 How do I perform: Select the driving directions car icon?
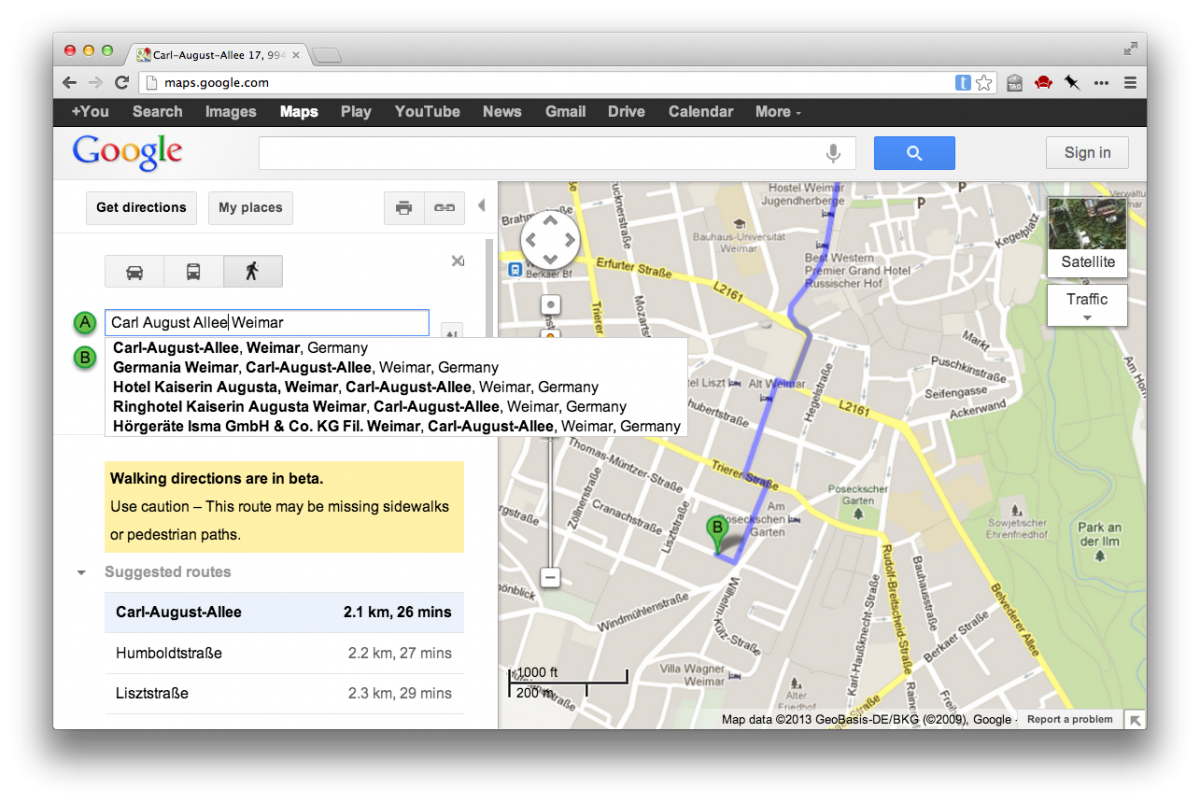[x=134, y=271]
